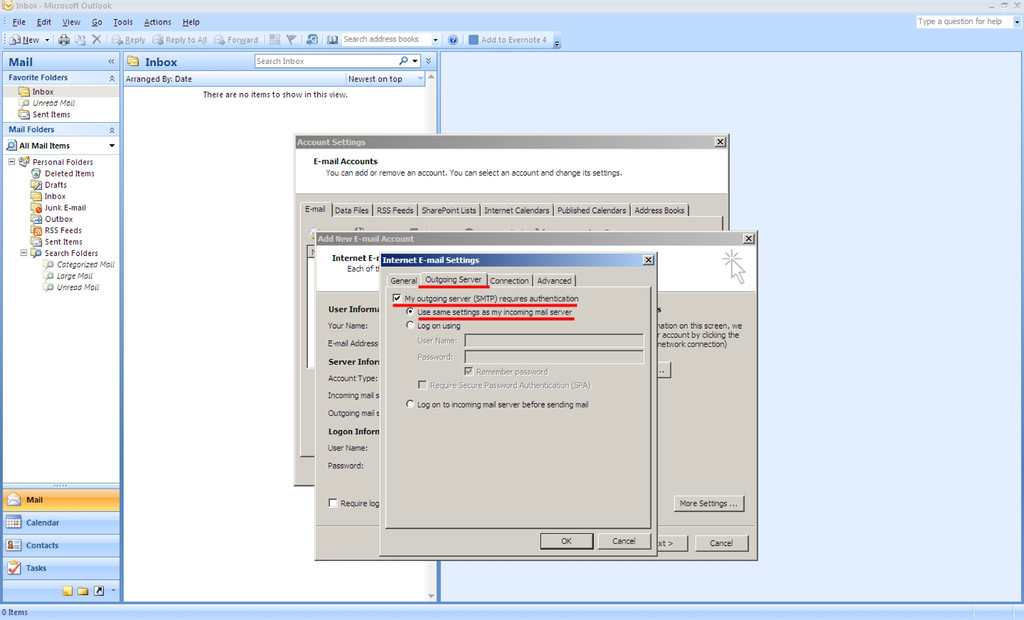Open the Calendar pane
This screenshot has height=620, width=1024.
click(x=61, y=523)
